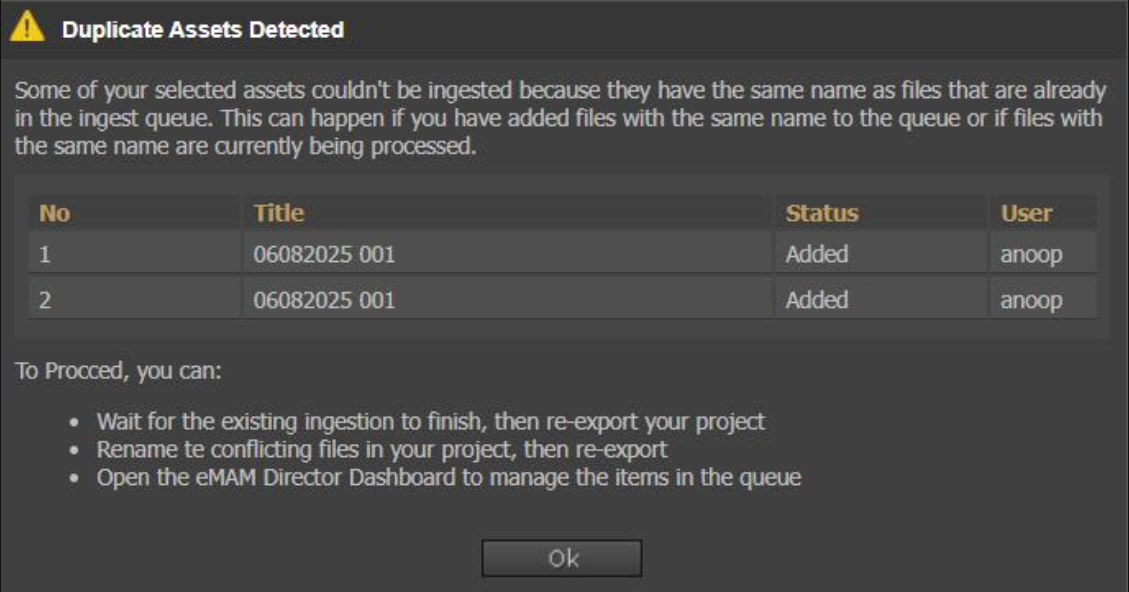Click the yellow warning triangle icon
The image size is (1129, 592).
click(x=27, y=27)
